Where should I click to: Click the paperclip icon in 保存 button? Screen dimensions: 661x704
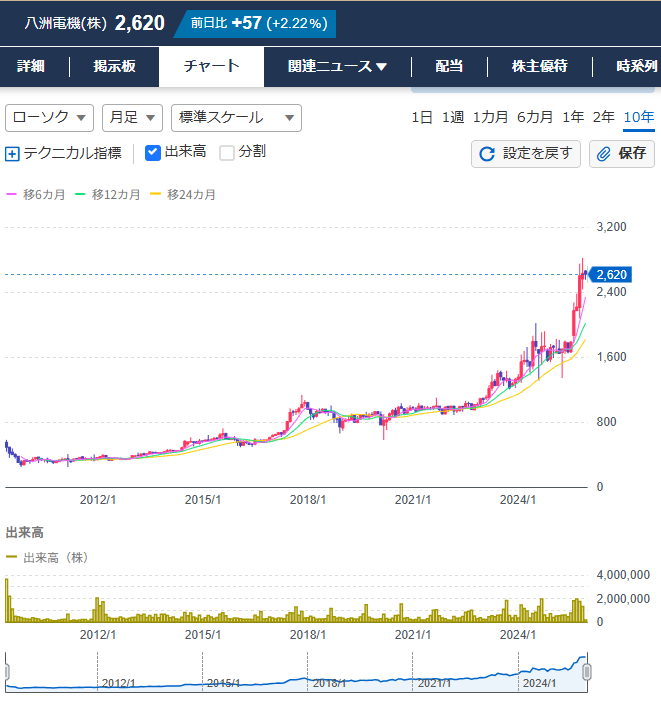pyautogui.click(x=604, y=154)
